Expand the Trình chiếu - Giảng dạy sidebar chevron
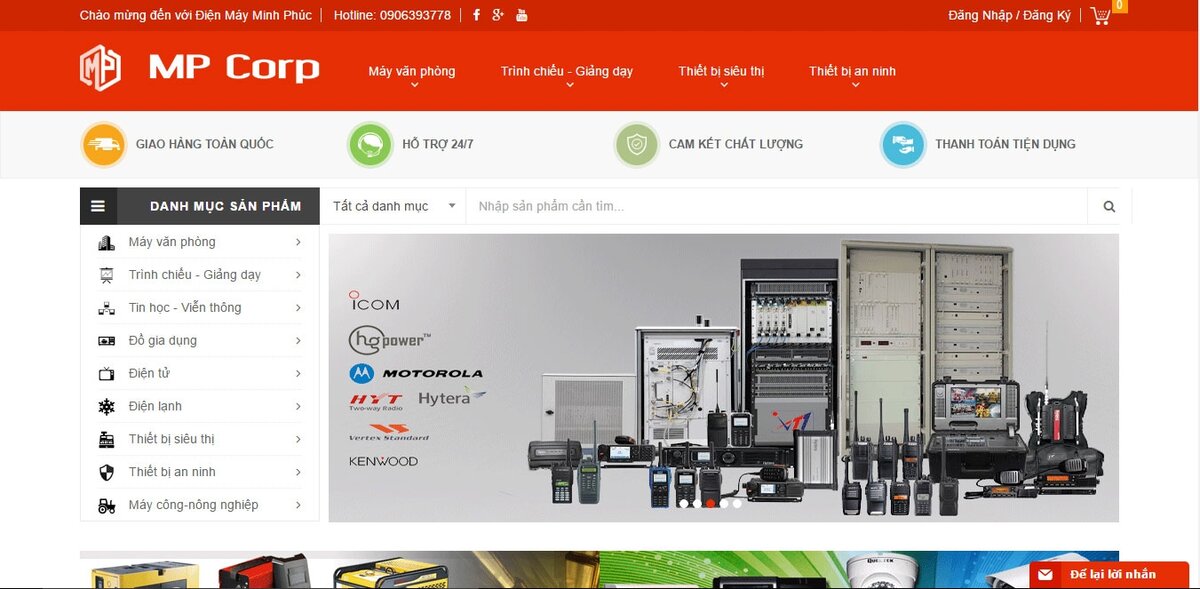Viewport: 1200px width, 589px height. (x=298, y=275)
